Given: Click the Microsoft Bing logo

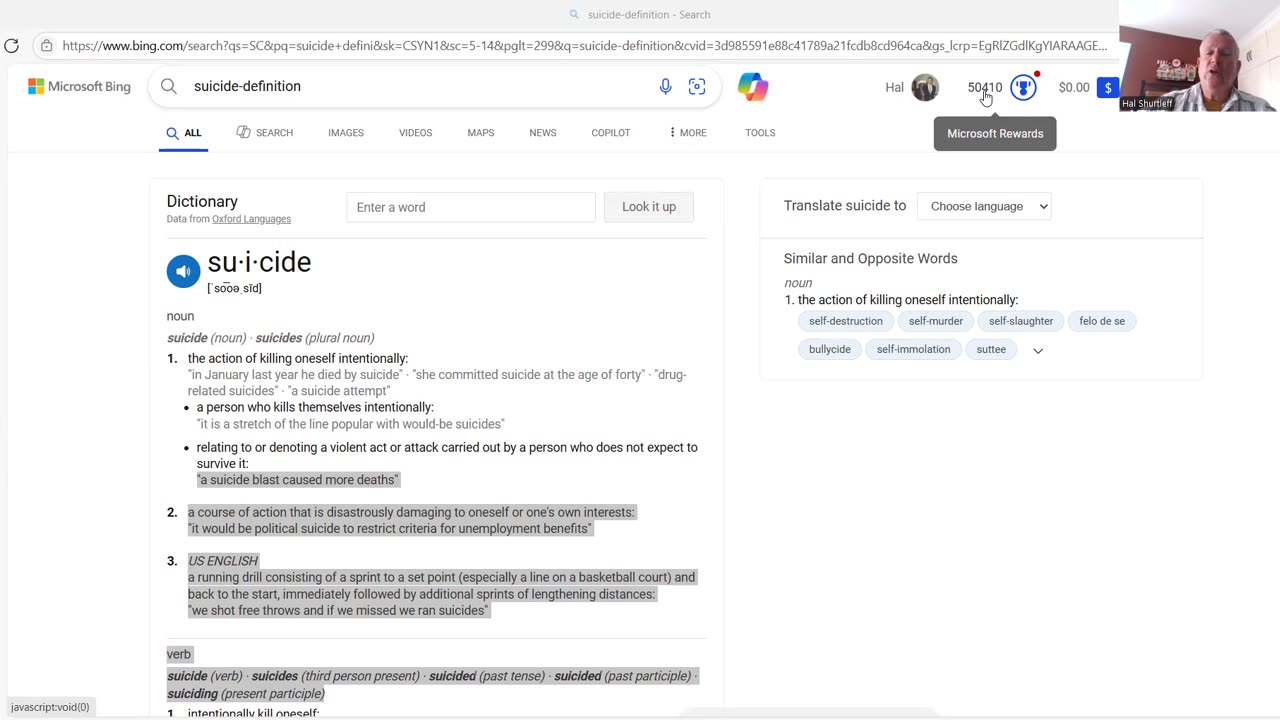Looking at the screenshot, I should pyautogui.click(x=79, y=87).
